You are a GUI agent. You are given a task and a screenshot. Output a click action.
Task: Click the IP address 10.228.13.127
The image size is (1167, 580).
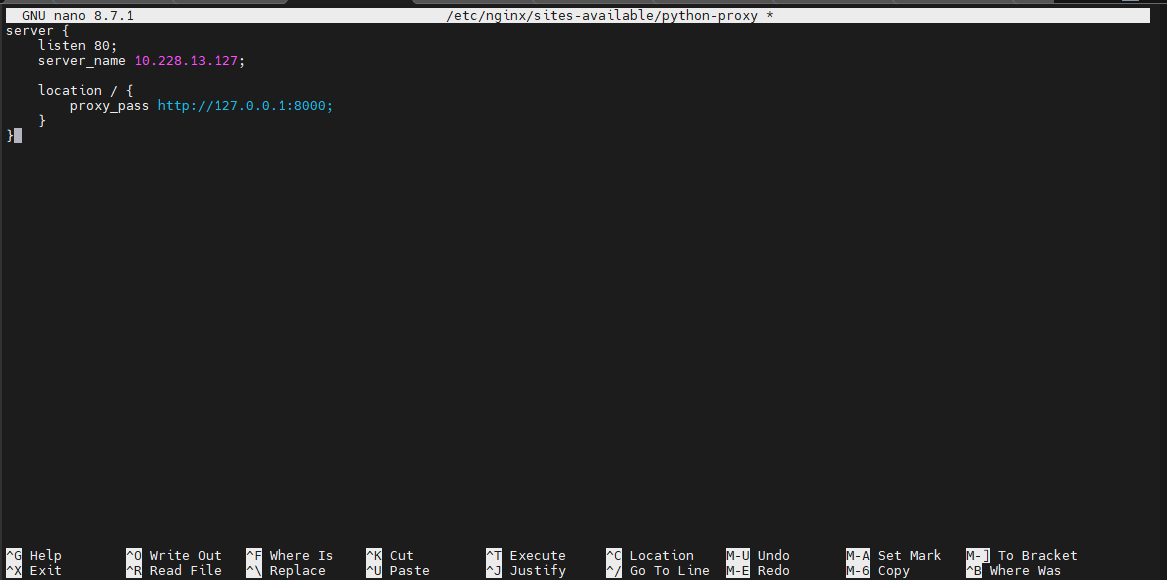tap(186, 60)
